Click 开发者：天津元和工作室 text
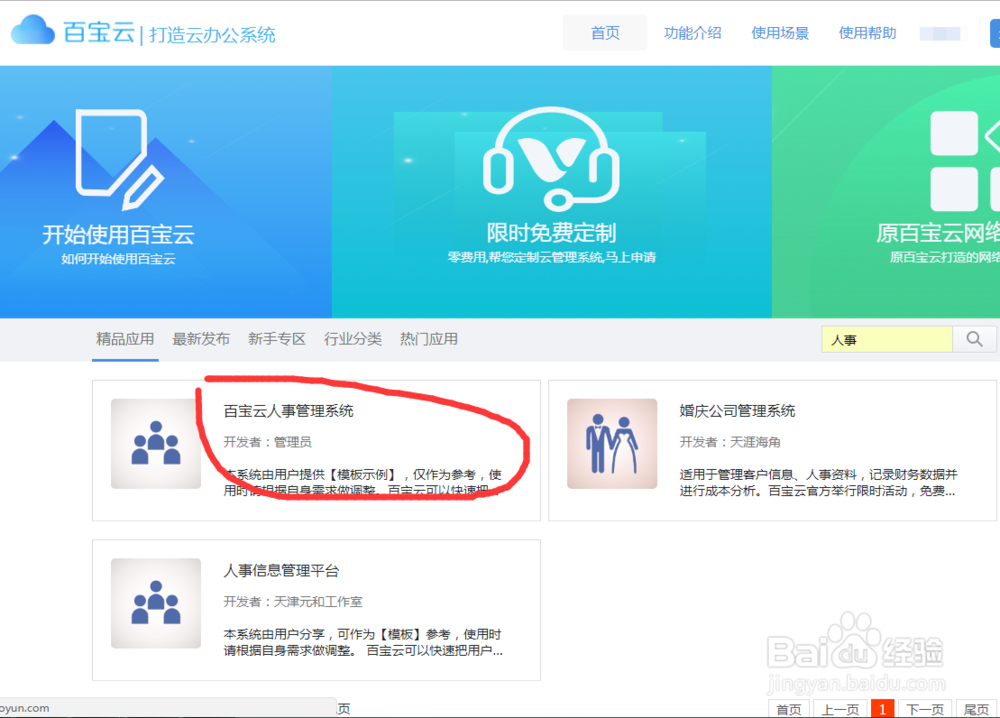The width and height of the screenshot is (1000, 718). [x=293, y=601]
